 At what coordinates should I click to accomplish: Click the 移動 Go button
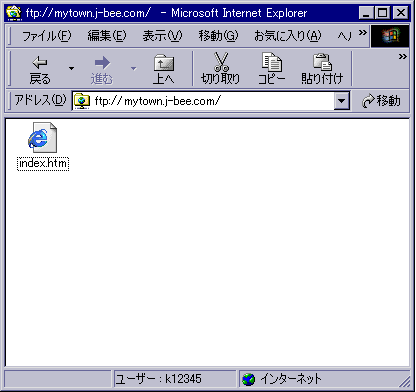381,101
